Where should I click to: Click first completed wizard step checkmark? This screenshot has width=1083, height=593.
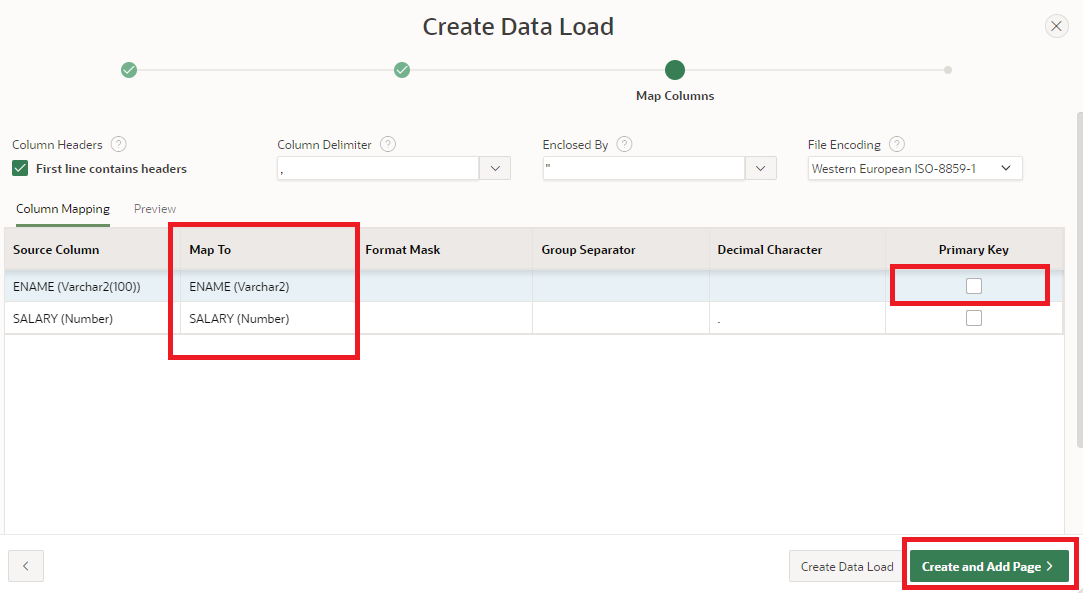[129, 70]
